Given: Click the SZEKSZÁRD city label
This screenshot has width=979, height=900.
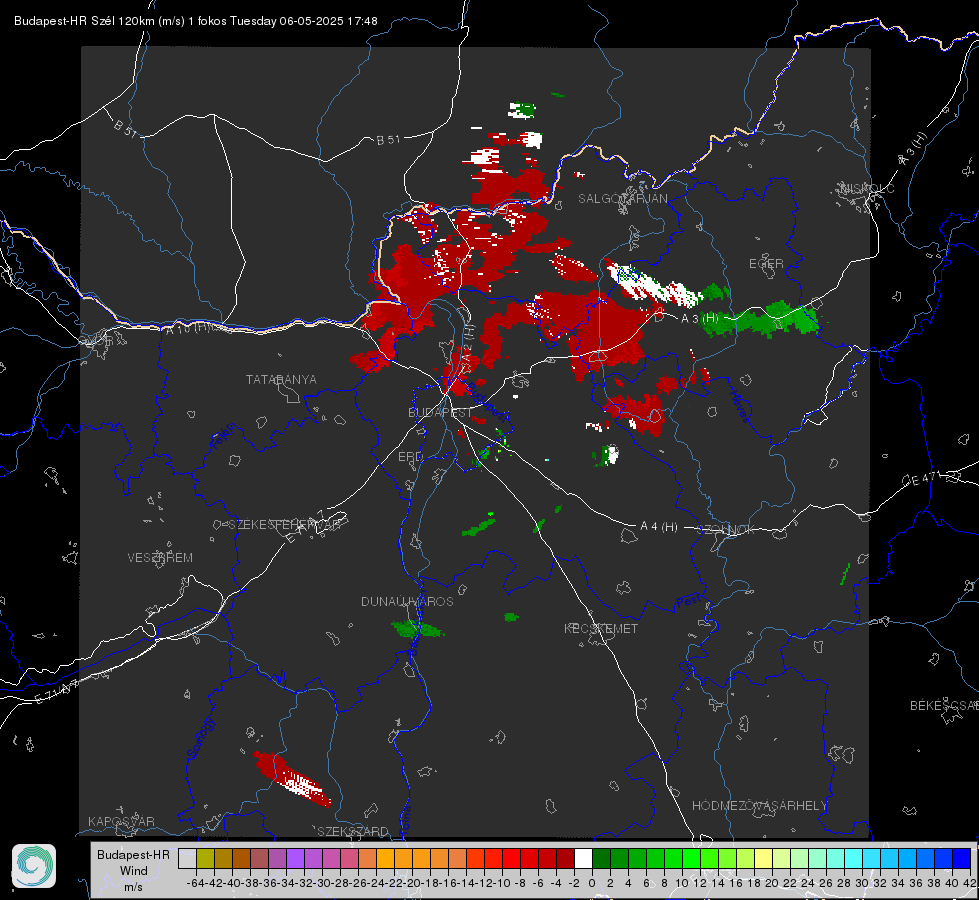Looking at the screenshot, I should 353,831.
